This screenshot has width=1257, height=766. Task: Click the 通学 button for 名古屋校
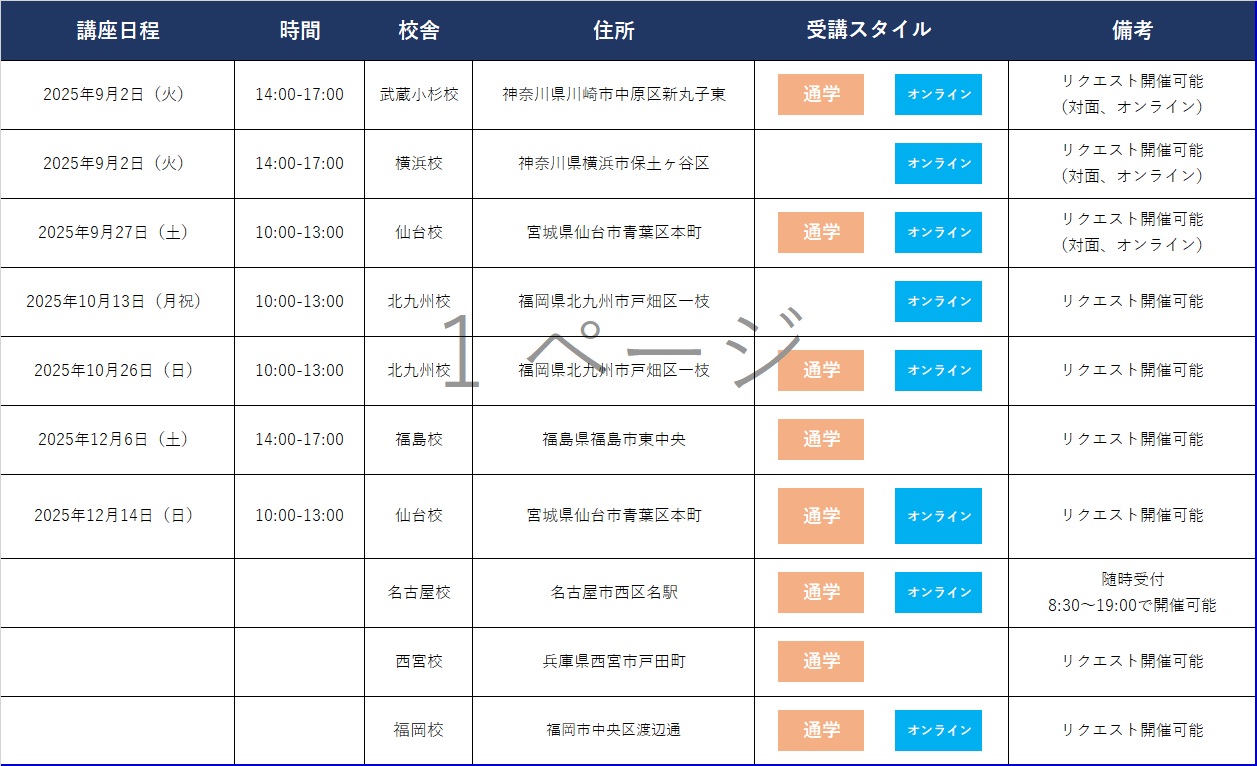[x=821, y=593]
